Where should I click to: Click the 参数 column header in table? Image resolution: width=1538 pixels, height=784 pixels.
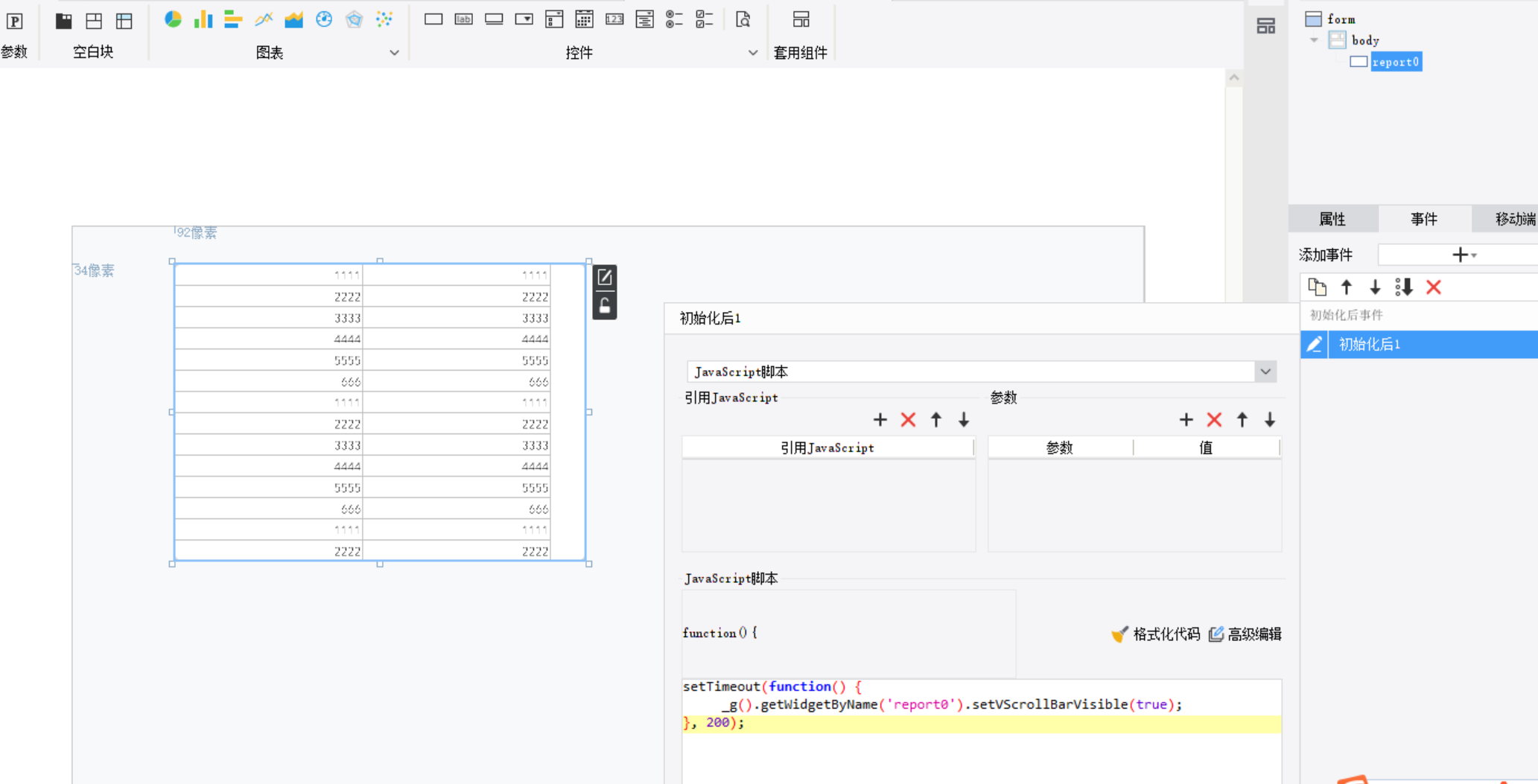pos(1060,447)
